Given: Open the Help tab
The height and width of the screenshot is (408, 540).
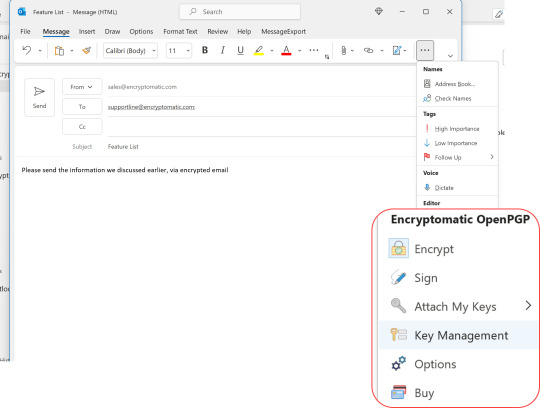Looking at the screenshot, I should coord(244,32).
